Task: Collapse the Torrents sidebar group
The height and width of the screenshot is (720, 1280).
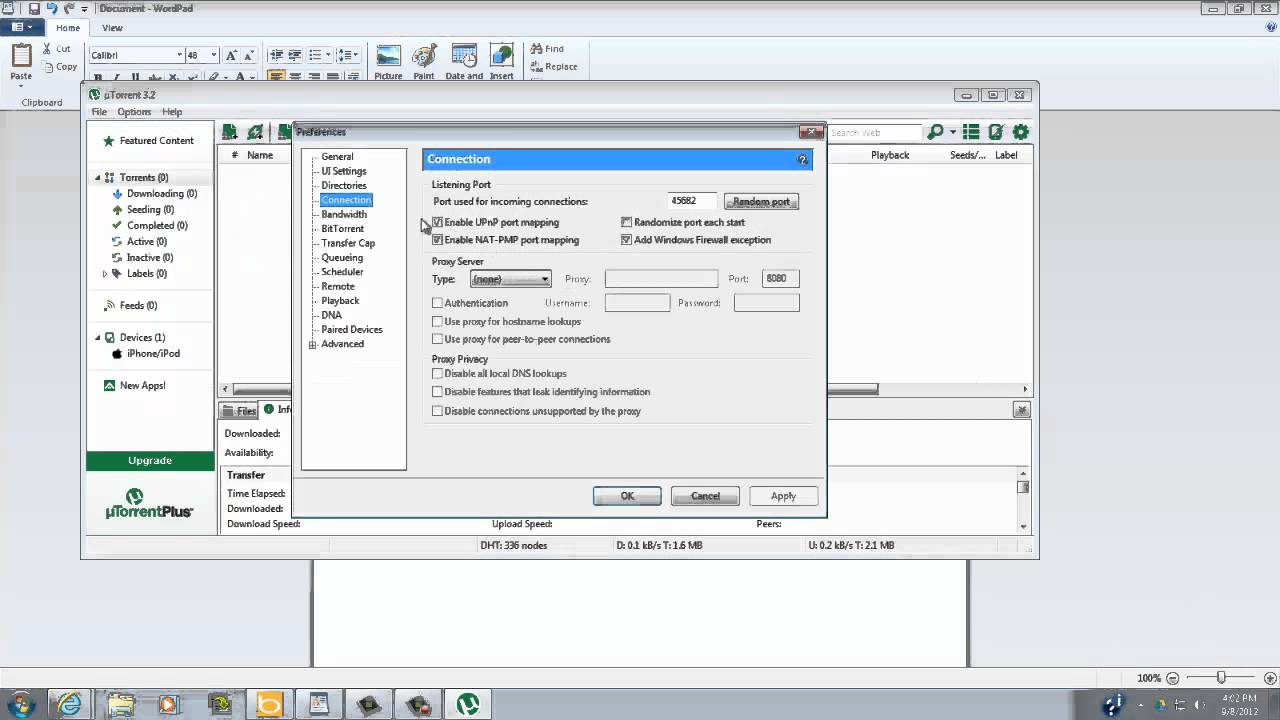Action: tap(98, 178)
